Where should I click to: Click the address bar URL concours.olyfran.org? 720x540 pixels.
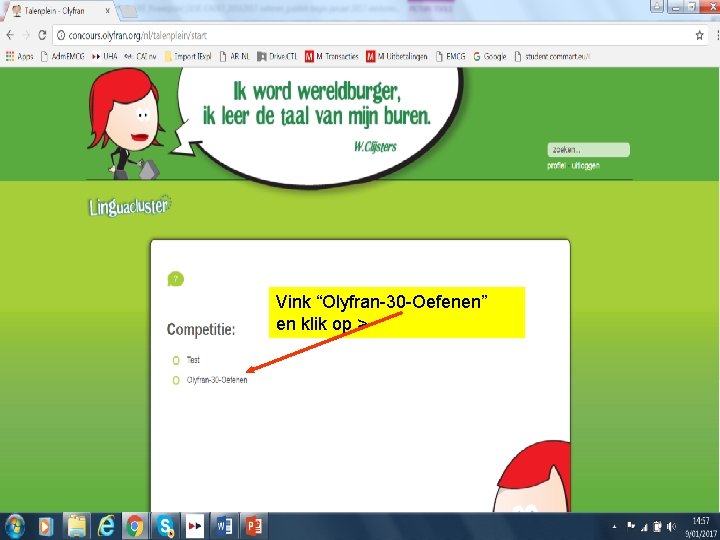(137, 35)
